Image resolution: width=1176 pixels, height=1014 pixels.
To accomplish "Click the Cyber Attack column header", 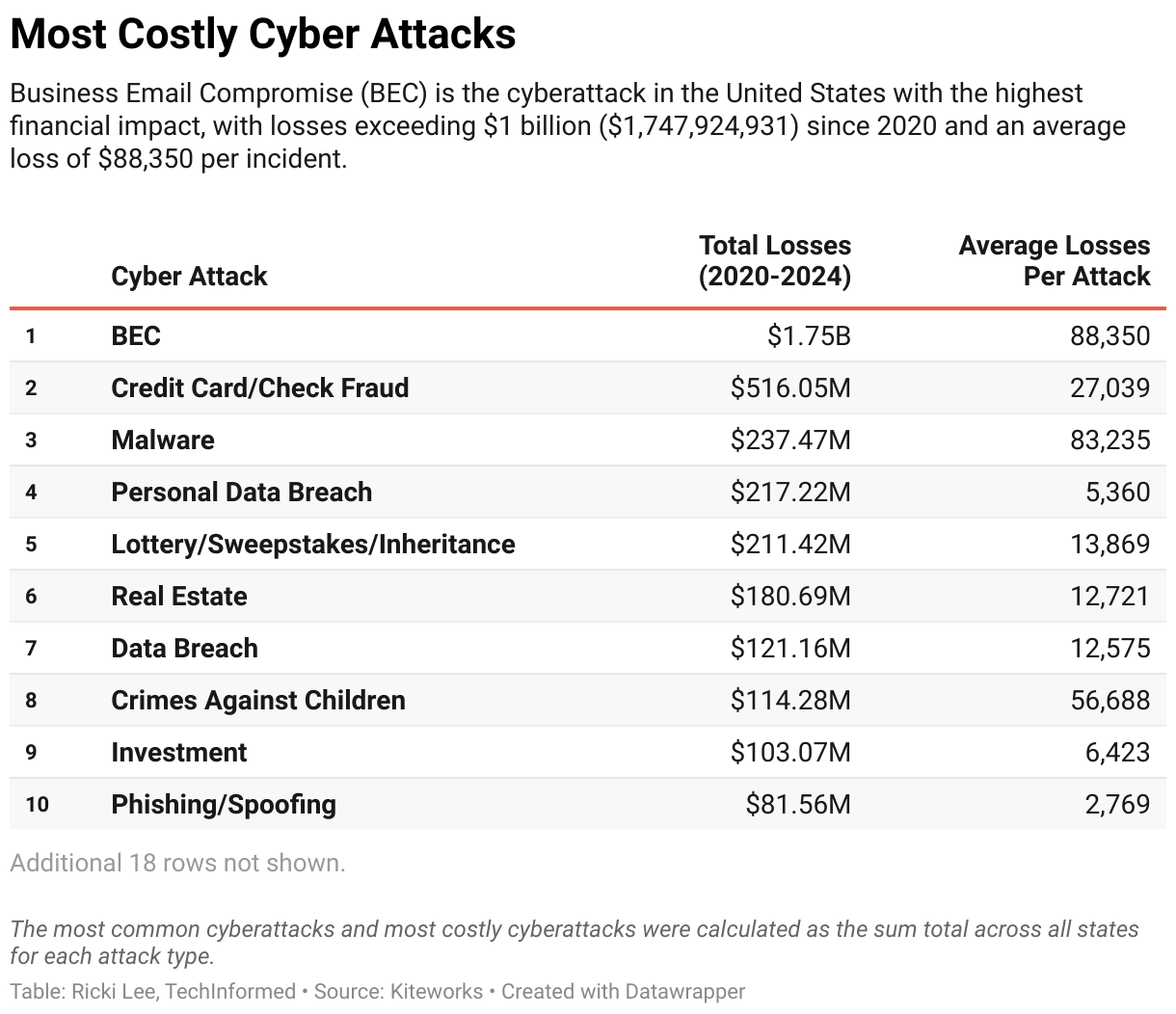I will coord(189,277).
